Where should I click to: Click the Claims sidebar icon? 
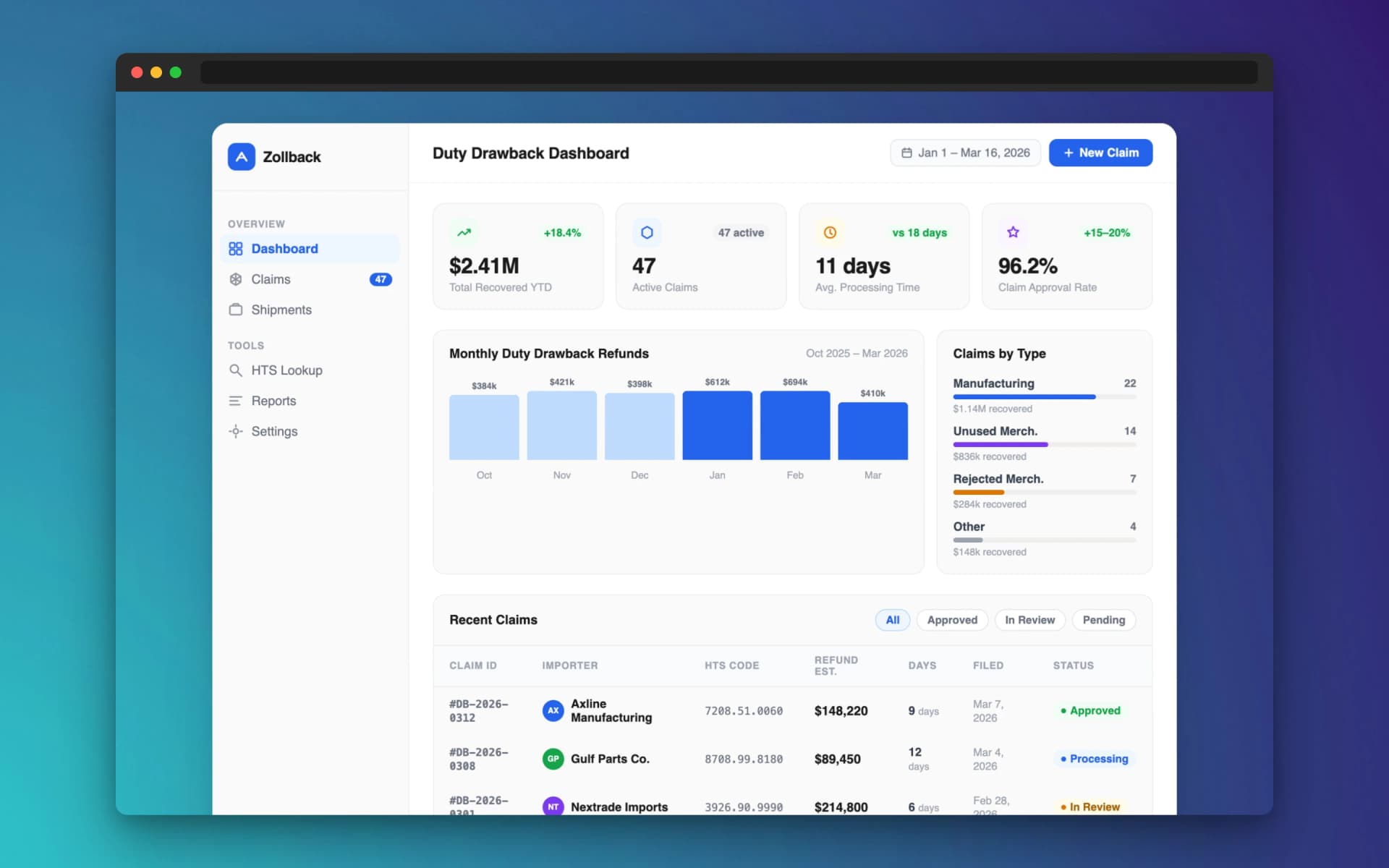click(235, 279)
